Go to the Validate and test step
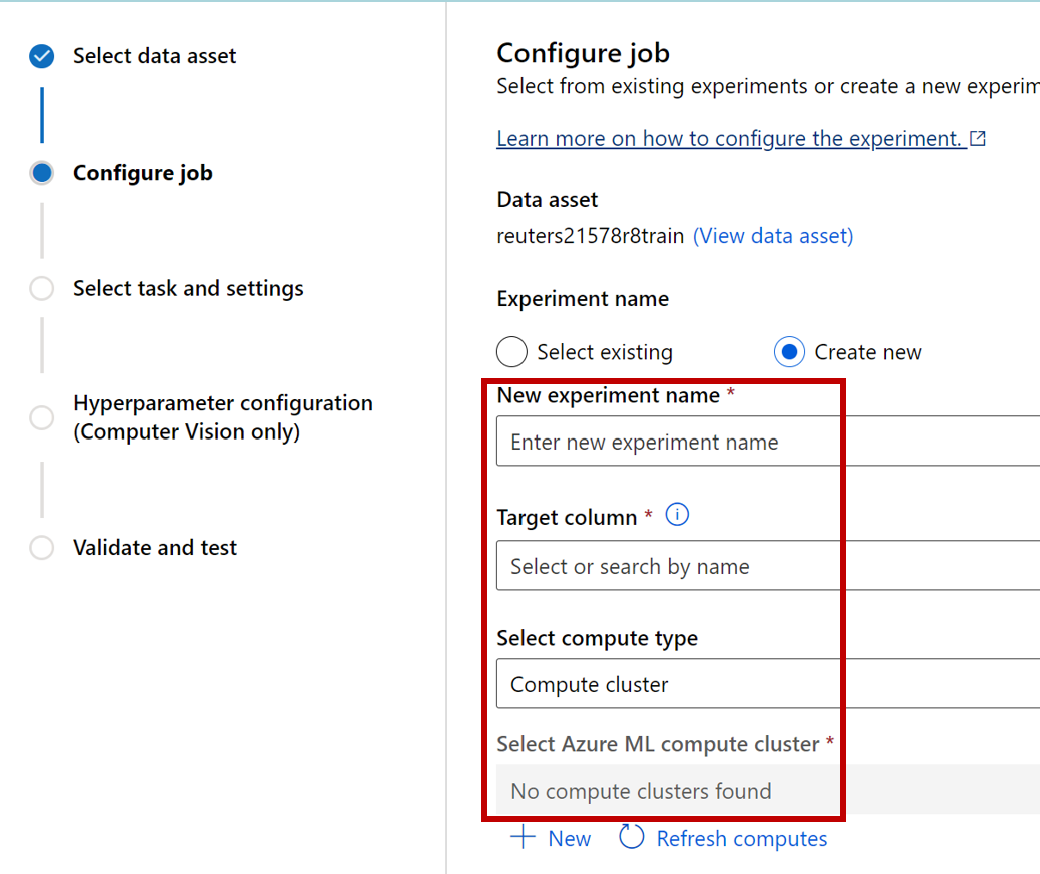The height and width of the screenshot is (874, 1040). tap(155, 548)
